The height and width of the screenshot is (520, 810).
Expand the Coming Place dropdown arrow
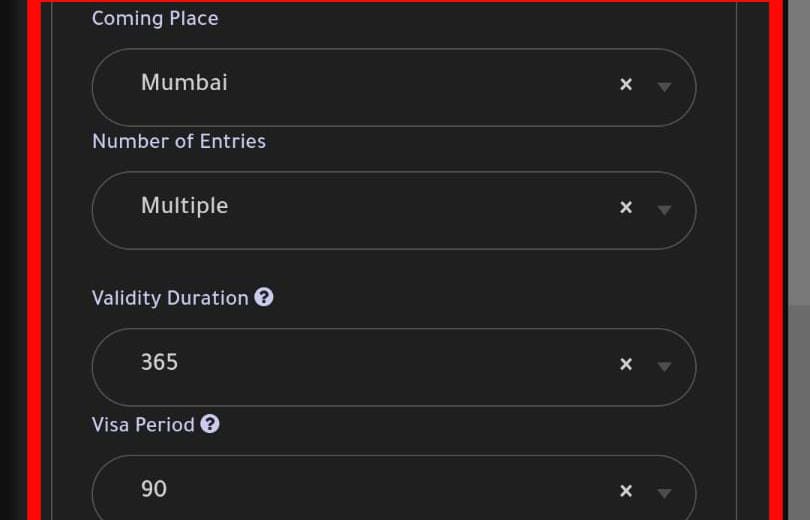coord(664,86)
